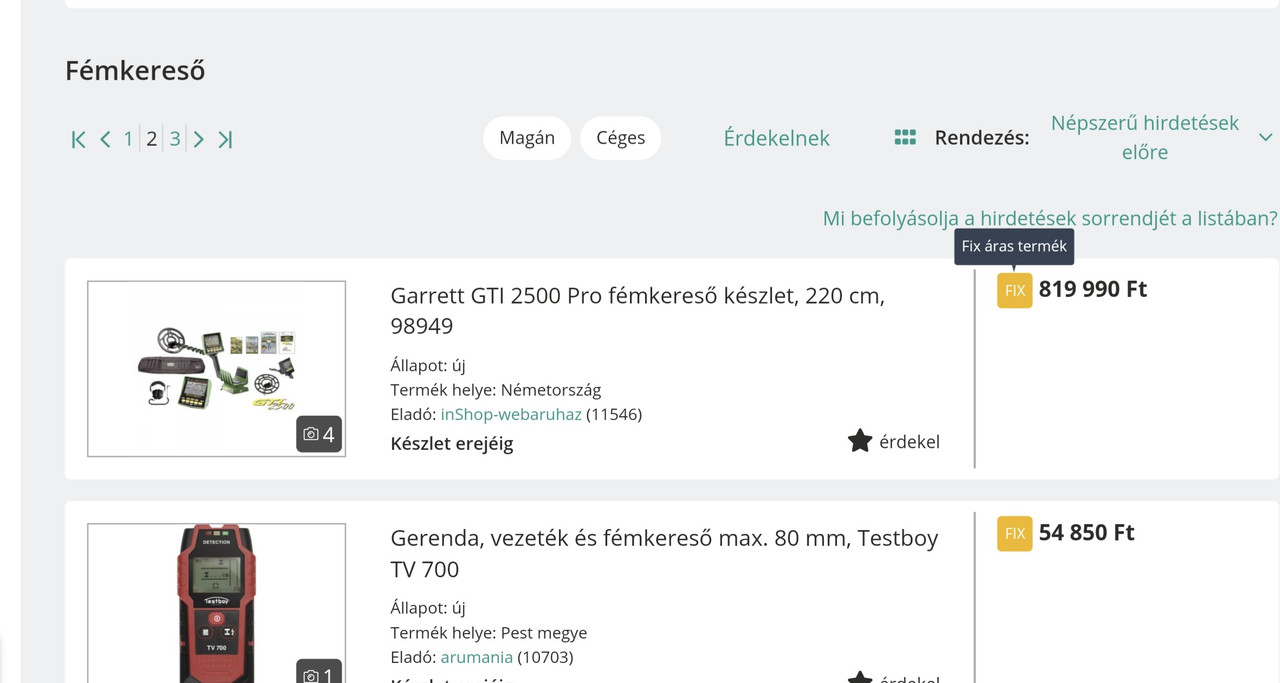Click seller rating (10703)
Viewport: 1280px width, 683px height.
click(545, 657)
